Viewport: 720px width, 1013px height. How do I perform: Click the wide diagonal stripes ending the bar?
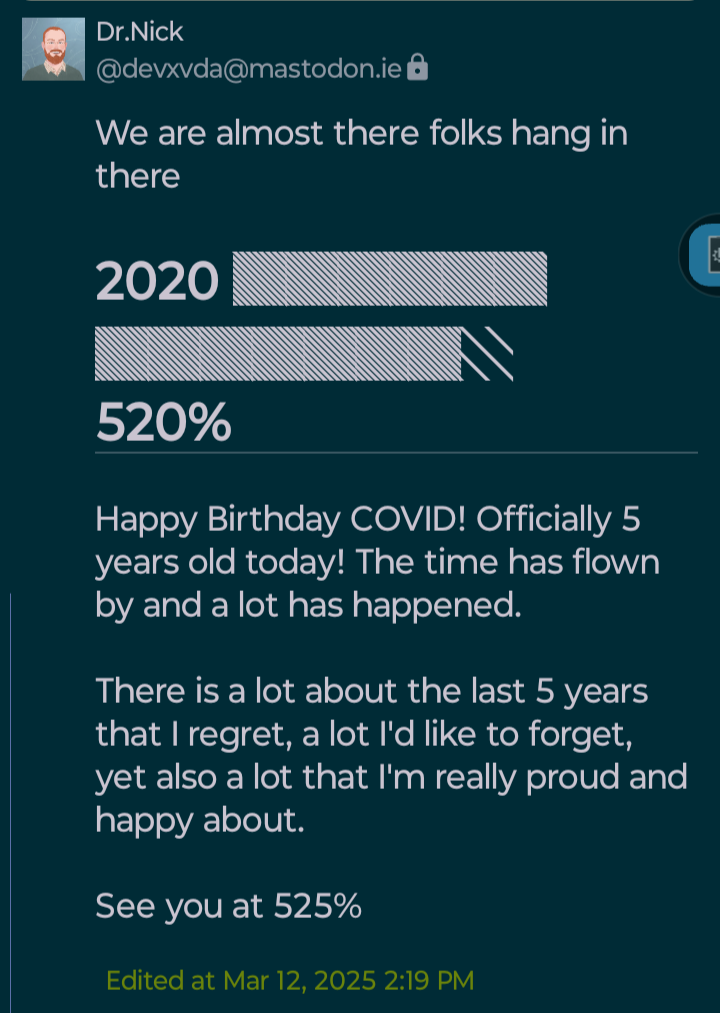click(489, 353)
